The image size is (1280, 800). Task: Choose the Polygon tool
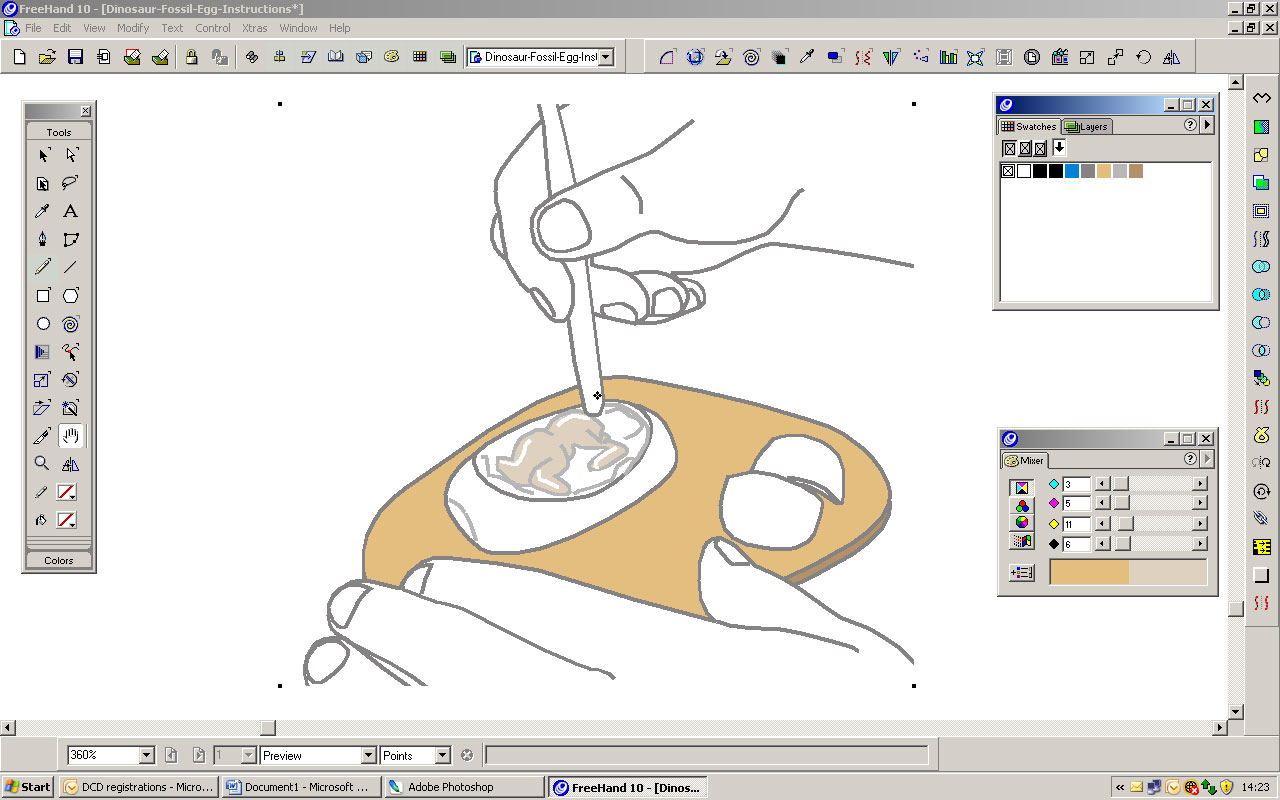[x=71, y=296]
